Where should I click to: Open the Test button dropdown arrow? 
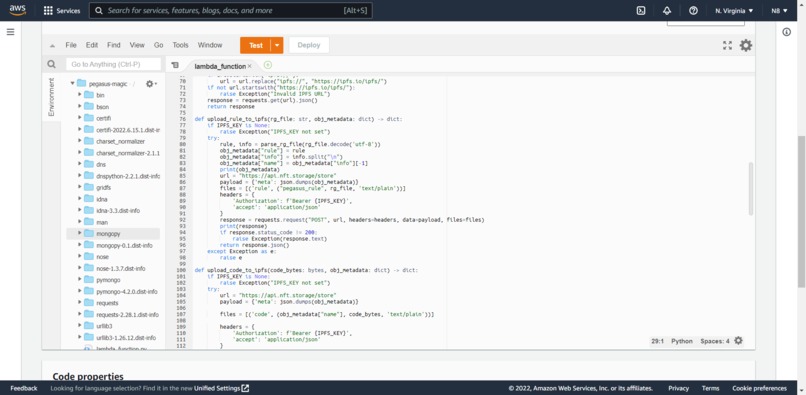277,45
